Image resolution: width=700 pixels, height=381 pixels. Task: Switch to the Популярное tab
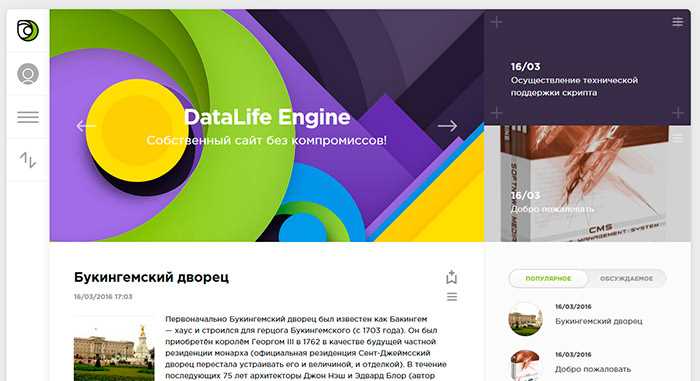548,278
